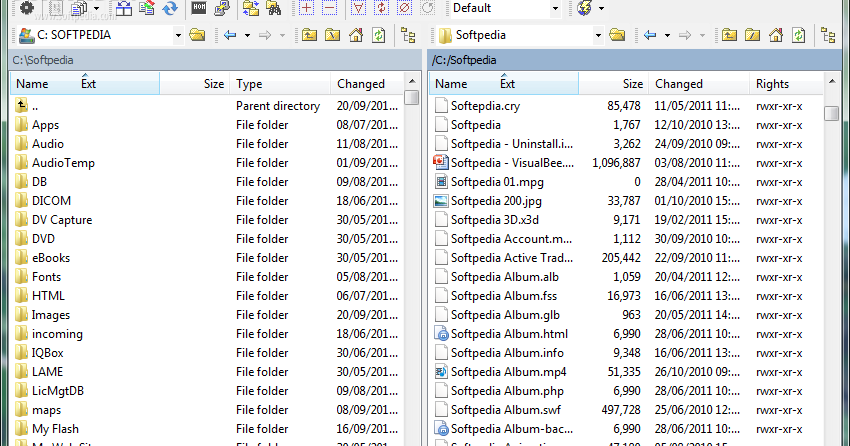
Task: Refresh the remote panel
Action: point(799,35)
